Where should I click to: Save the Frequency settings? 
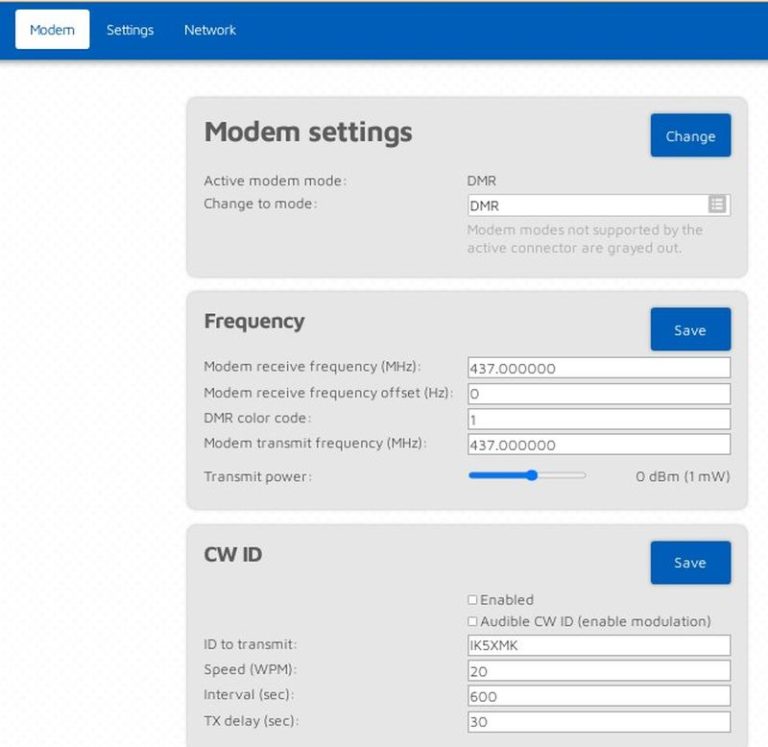coord(691,330)
